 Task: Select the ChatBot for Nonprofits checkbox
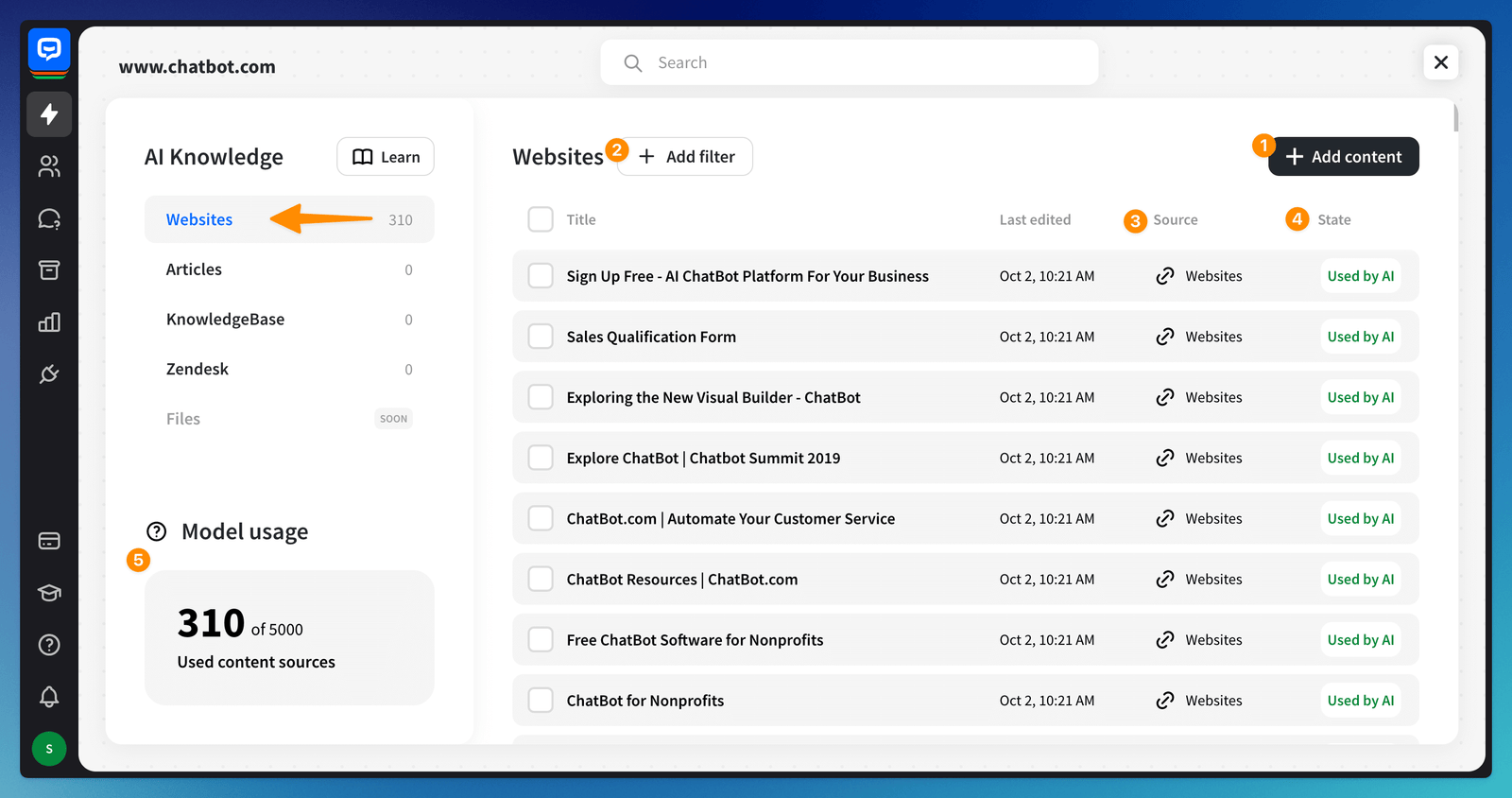point(541,701)
